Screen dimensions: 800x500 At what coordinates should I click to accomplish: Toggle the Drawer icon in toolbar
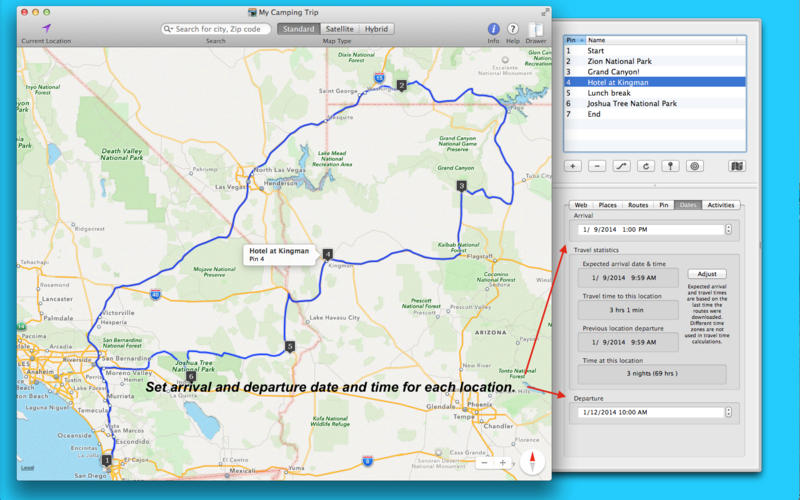(535, 29)
